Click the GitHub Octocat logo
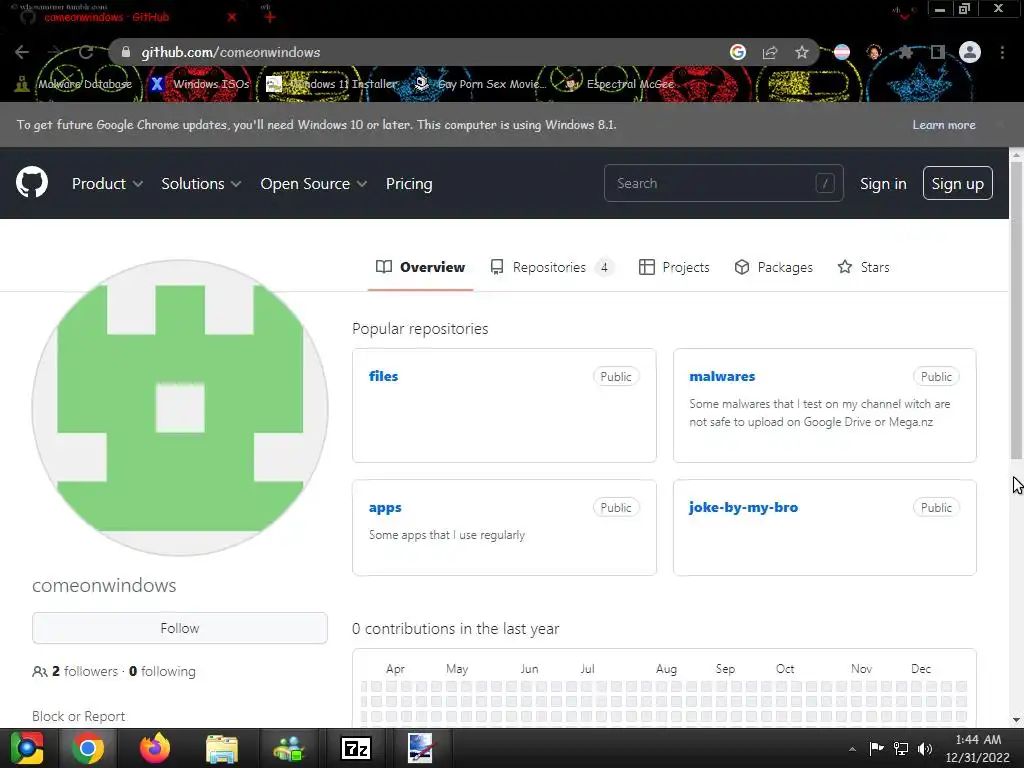The height and width of the screenshot is (768, 1024). point(32,183)
